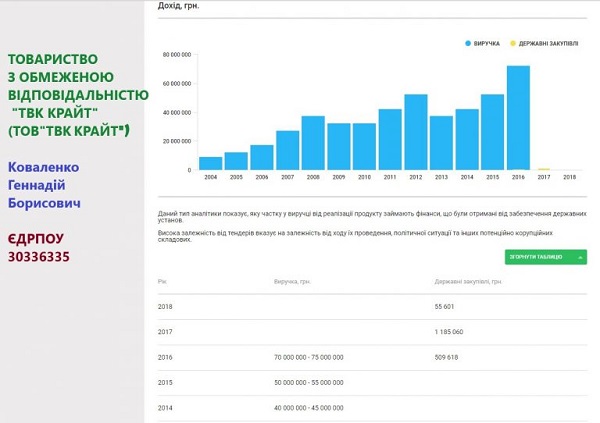Click the company name "ТВК КРАЙТ"
Screen dimensions: 600x423
[x=55, y=113]
